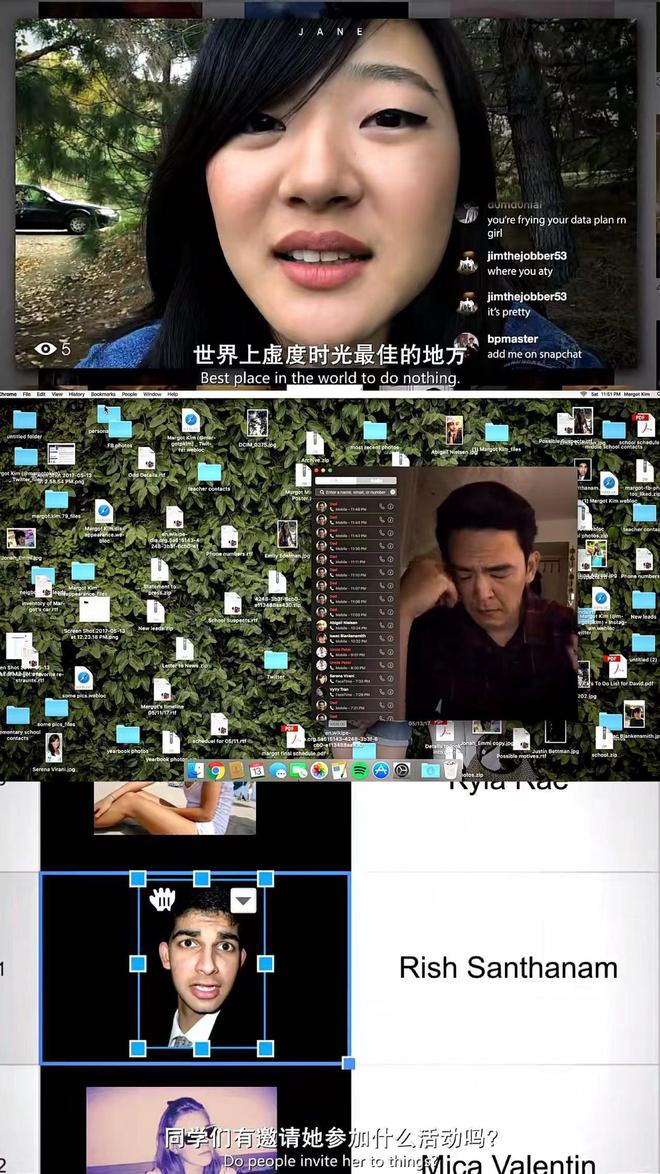Select the 'Jonah_Emmi.jpg' image thumbnail
The height and width of the screenshot is (1174, 660).
[x=22, y=538]
